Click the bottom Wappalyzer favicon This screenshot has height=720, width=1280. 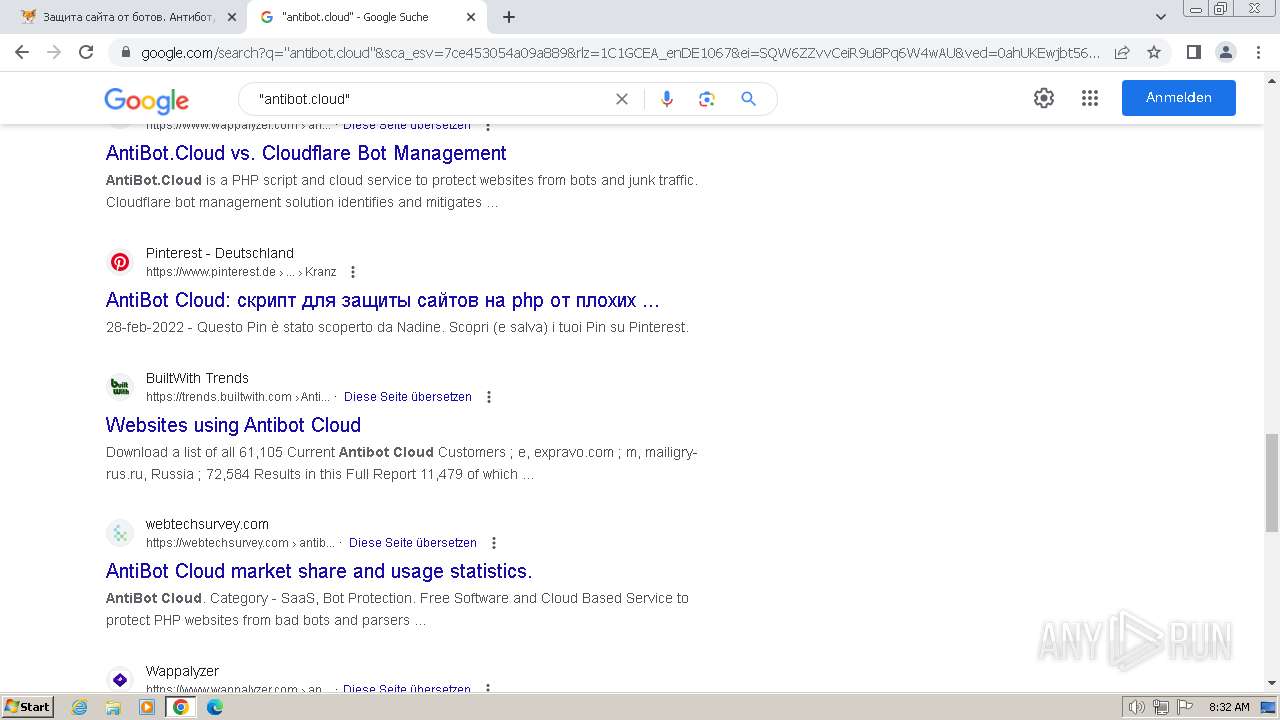(120, 680)
